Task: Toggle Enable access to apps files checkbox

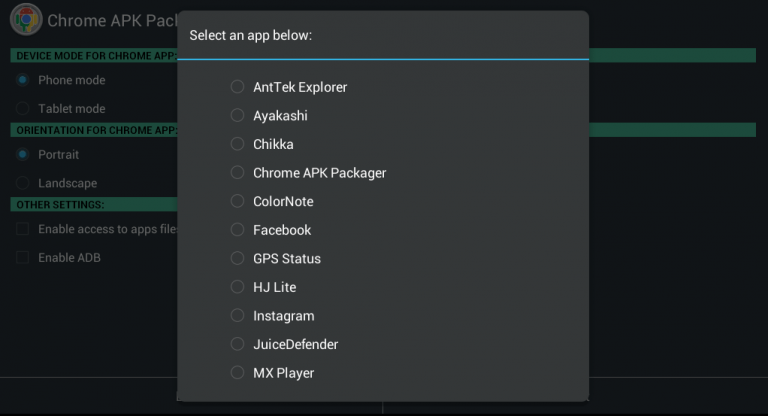Action: [x=23, y=229]
